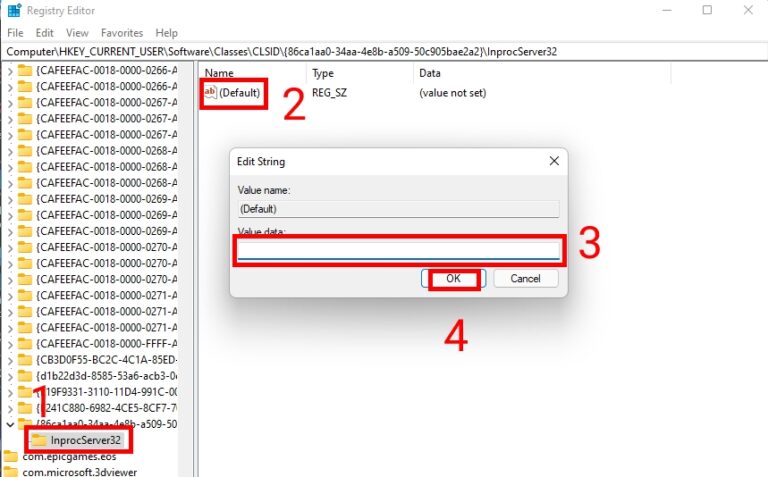Collapse the {86ca1aa0-34aa-4e8b key
768x477 pixels.
(x=10, y=424)
